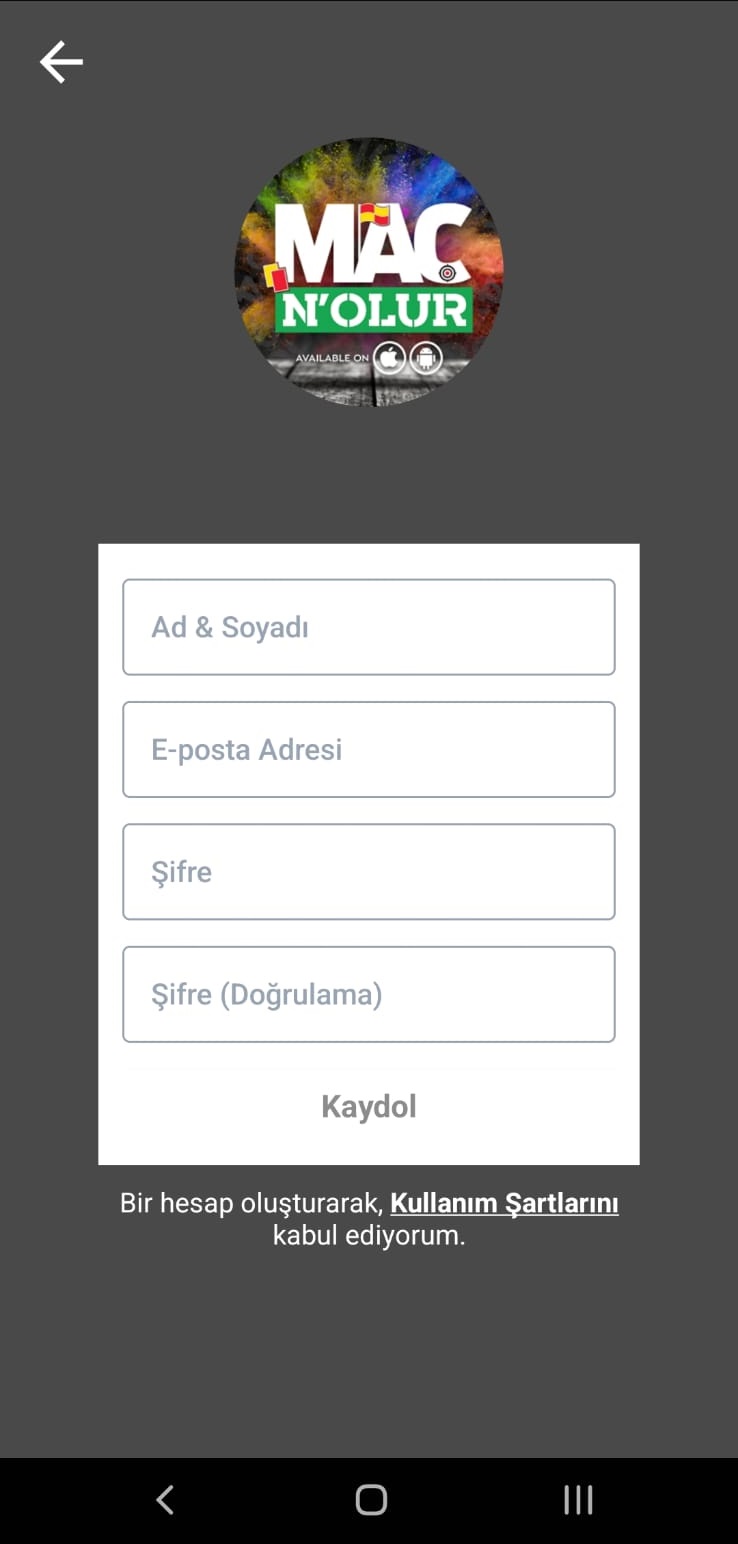
Task: Open recent apps from the navigation bar
Action: pyautogui.click(x=578, y=1499)
